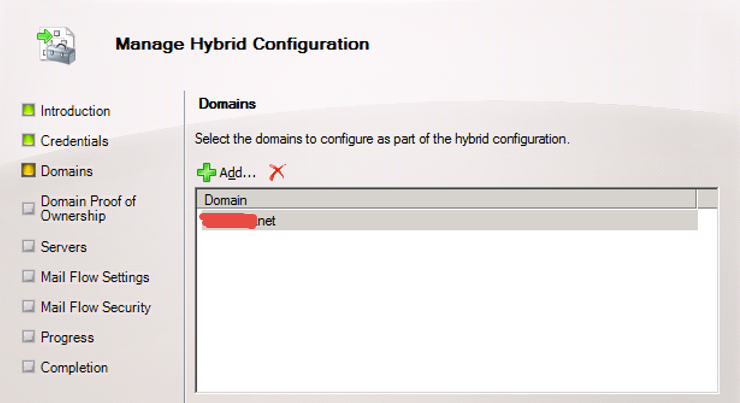Click the Completion step status icon
The image size is (740, 403).
point(28,367)
